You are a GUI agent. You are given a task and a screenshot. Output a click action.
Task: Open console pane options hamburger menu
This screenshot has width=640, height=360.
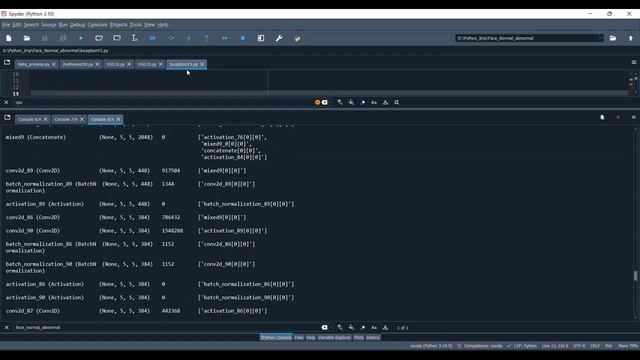click(x=634, y=118)
